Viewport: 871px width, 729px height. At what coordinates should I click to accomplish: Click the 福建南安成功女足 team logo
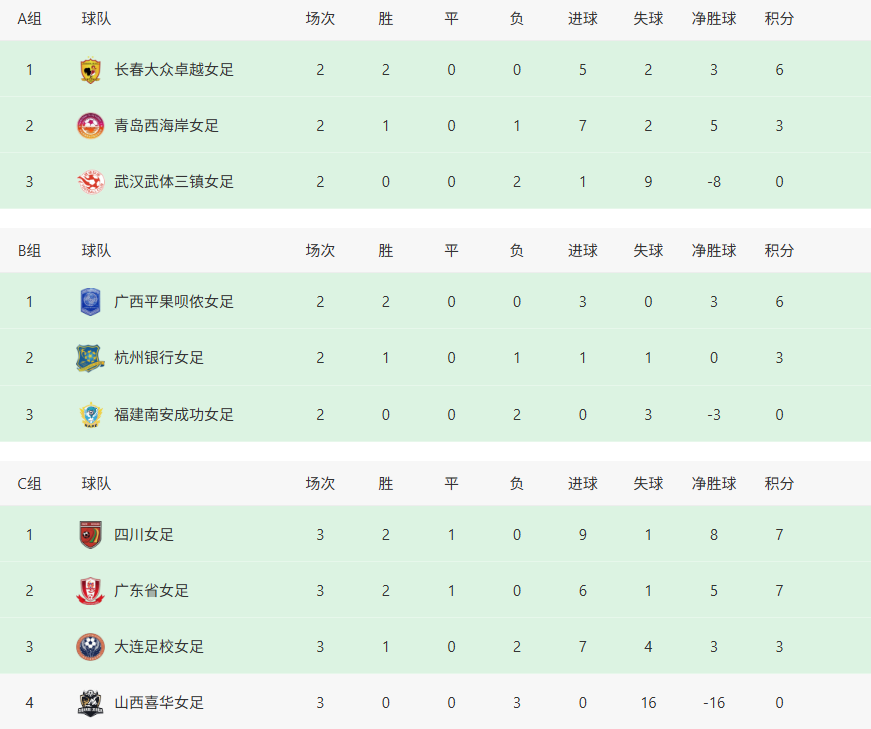point(91,415)
